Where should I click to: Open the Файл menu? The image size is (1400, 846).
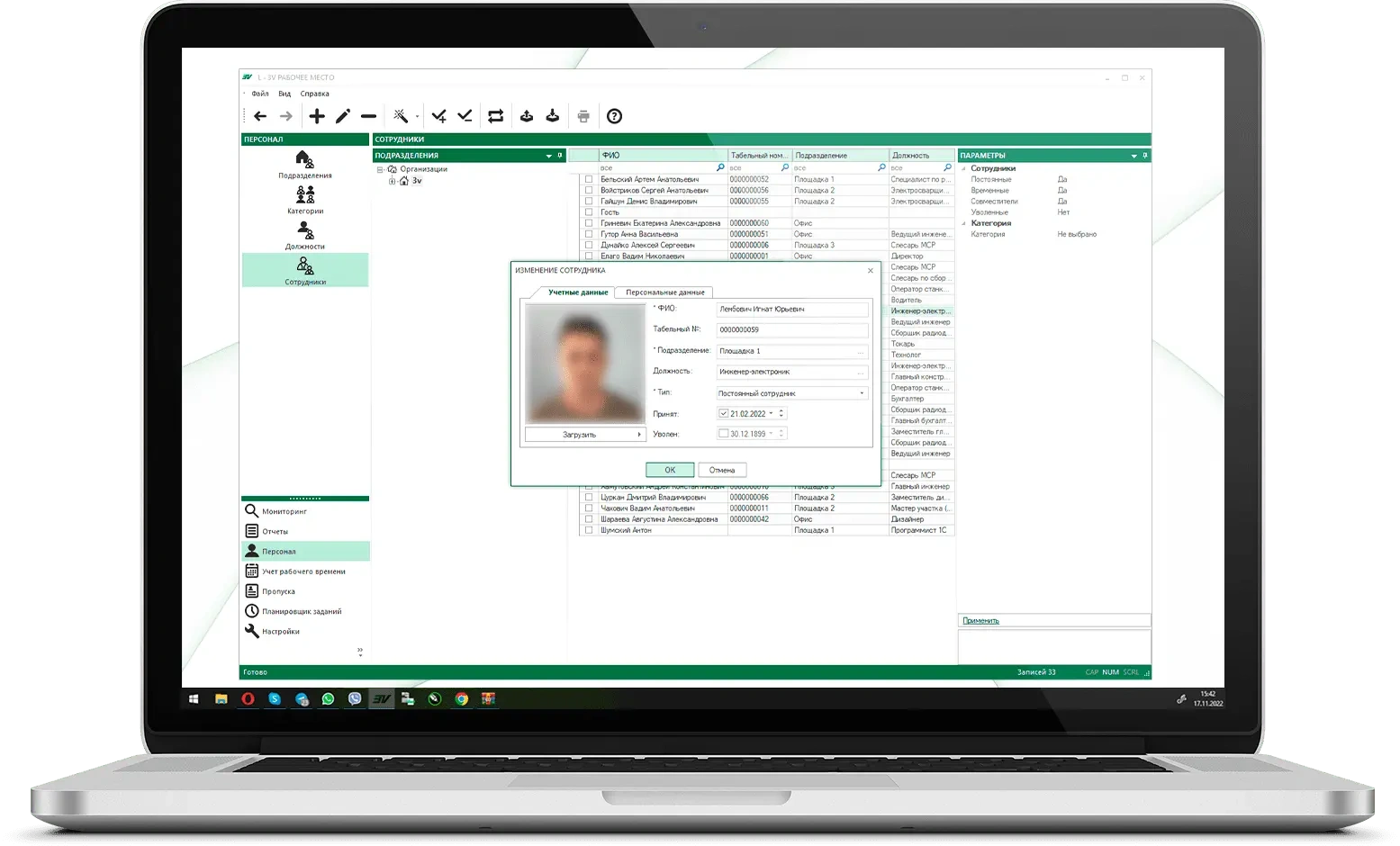[x=260, y=94]
